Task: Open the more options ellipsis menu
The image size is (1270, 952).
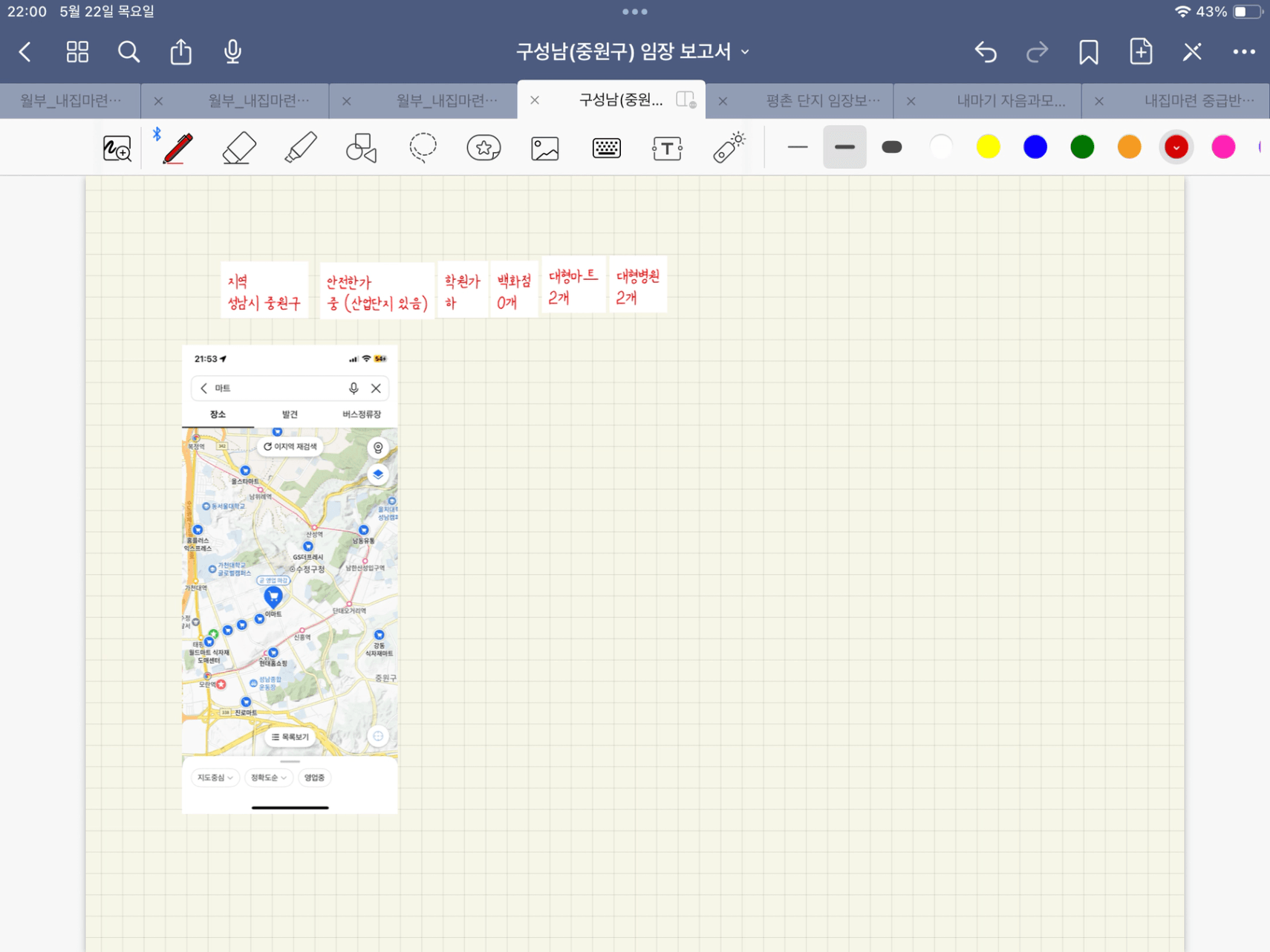Action: (1244, 52)
